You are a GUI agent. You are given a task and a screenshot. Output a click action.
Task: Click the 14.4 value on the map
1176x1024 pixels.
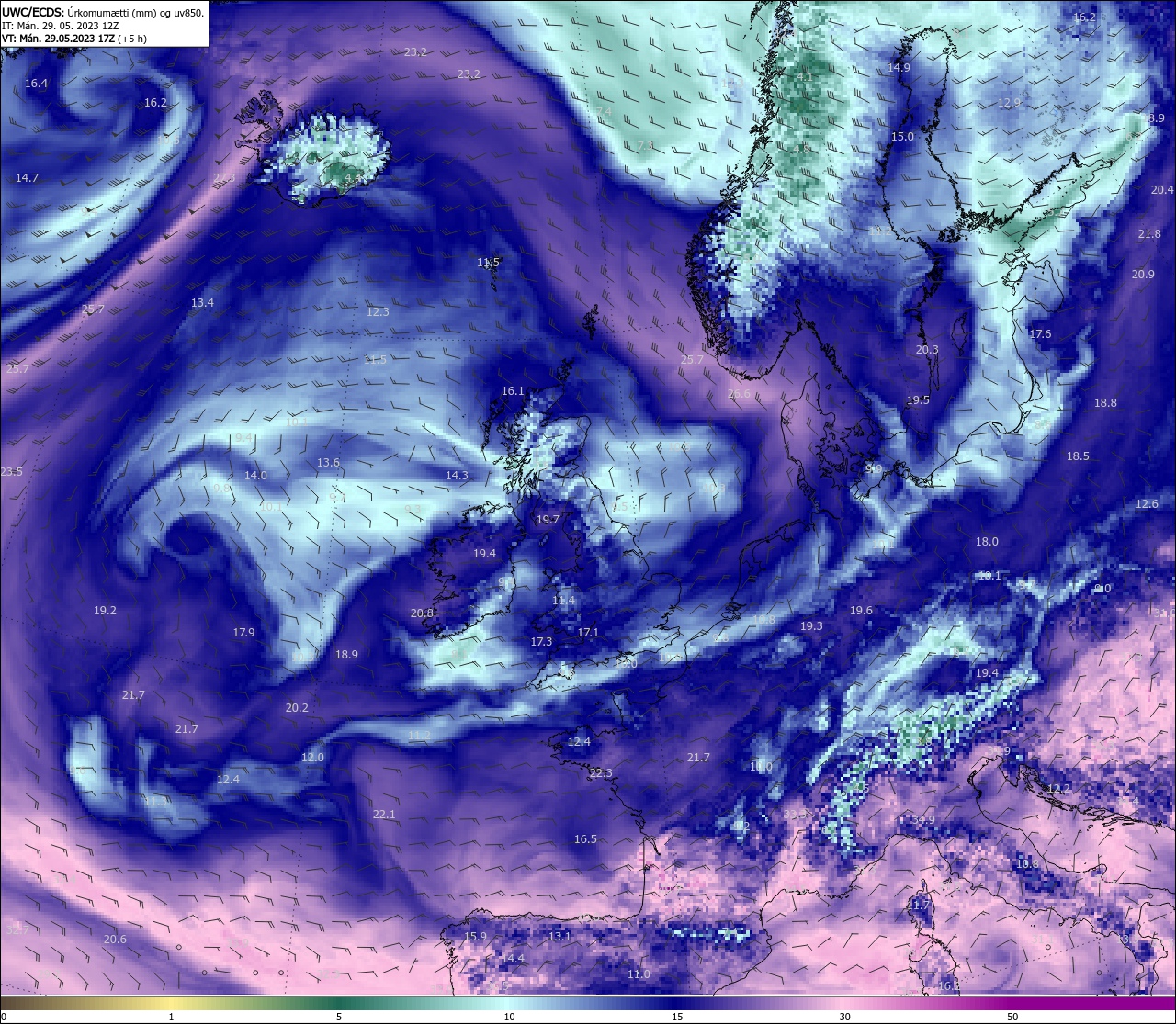513,959
